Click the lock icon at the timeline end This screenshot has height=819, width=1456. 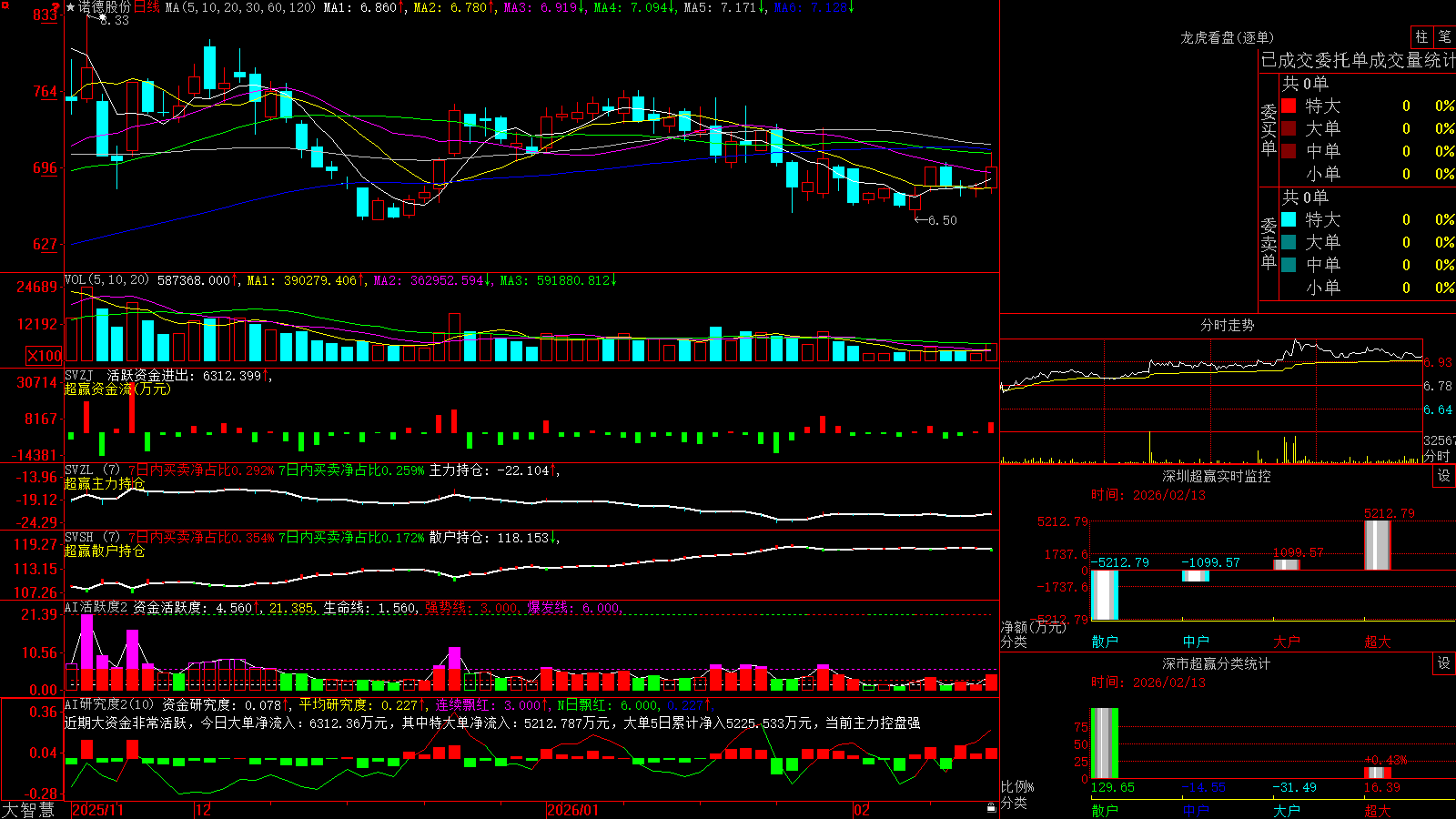[991, 808]
